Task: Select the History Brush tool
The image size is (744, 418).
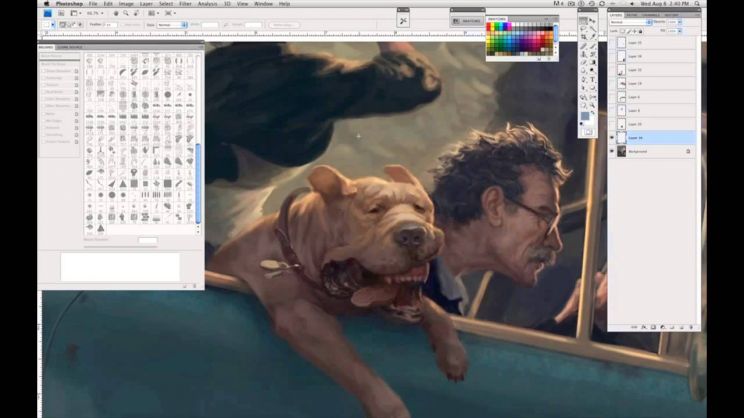Action: [x=593, y=54]
